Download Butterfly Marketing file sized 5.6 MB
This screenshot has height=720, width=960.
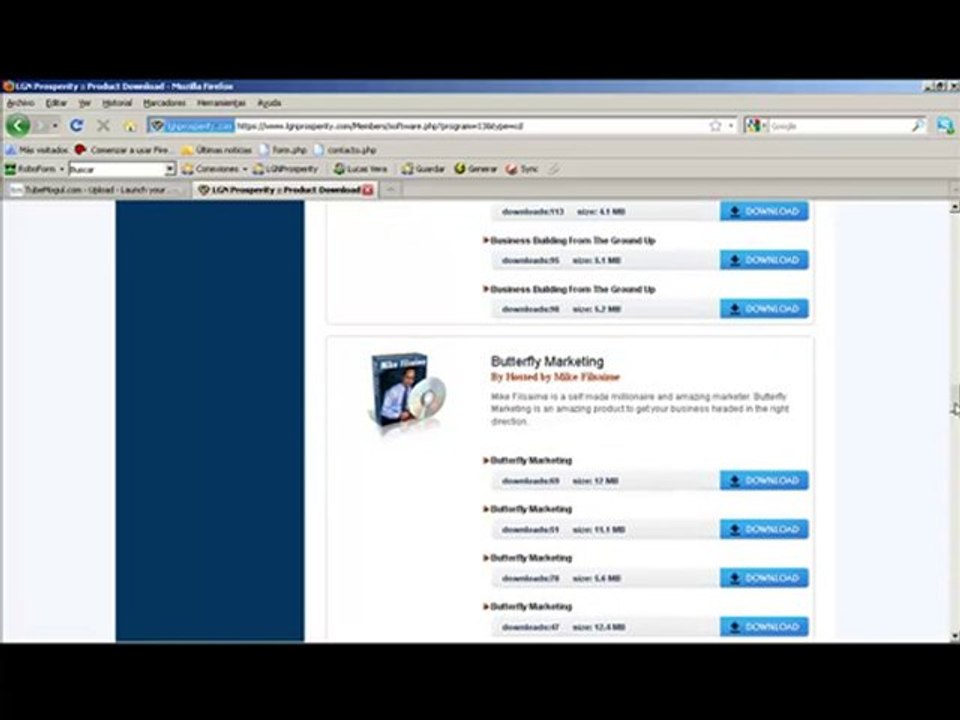(x=764, y=578)
